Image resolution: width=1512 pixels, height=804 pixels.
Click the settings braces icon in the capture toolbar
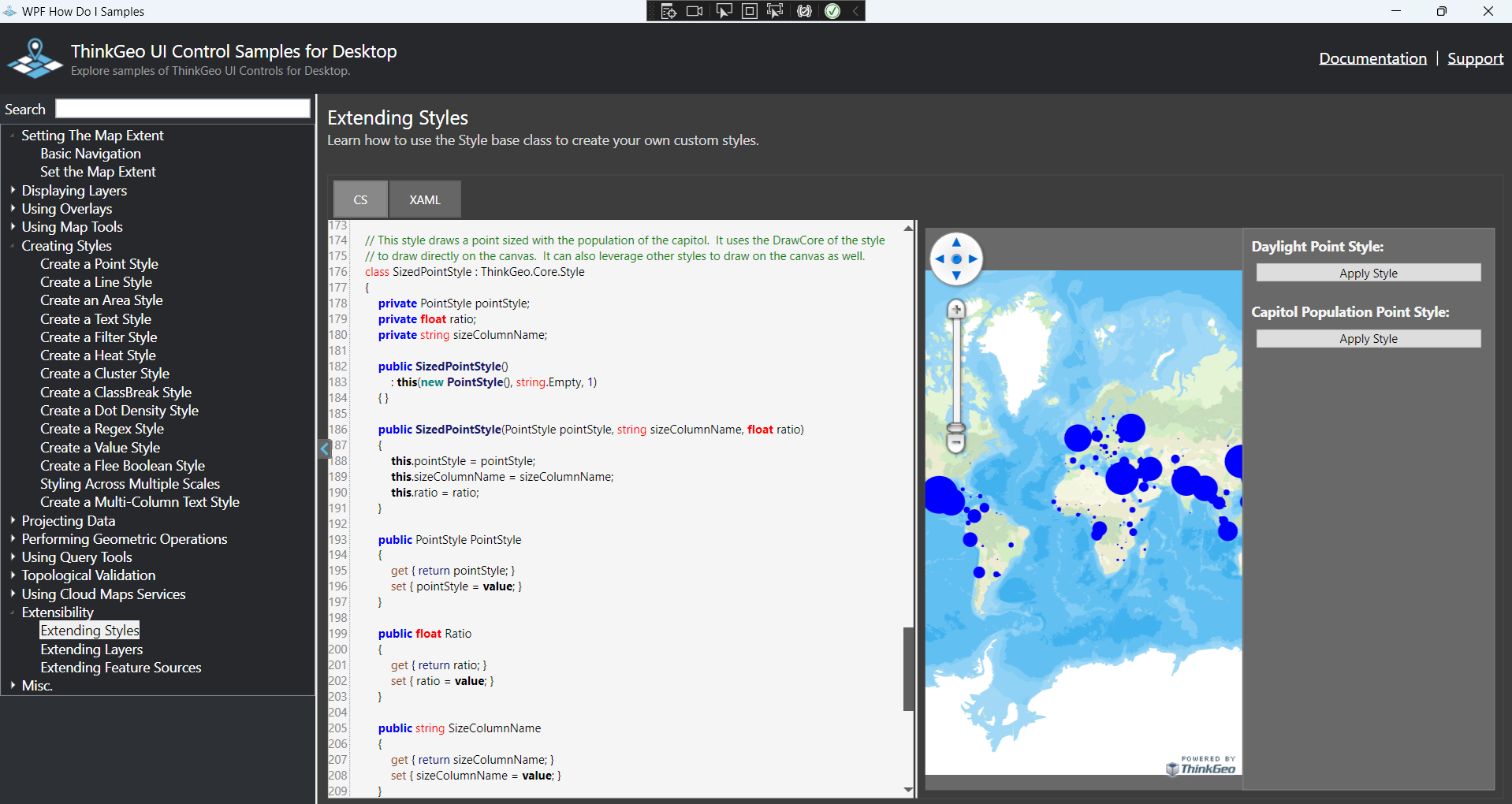tap(803, 11)
